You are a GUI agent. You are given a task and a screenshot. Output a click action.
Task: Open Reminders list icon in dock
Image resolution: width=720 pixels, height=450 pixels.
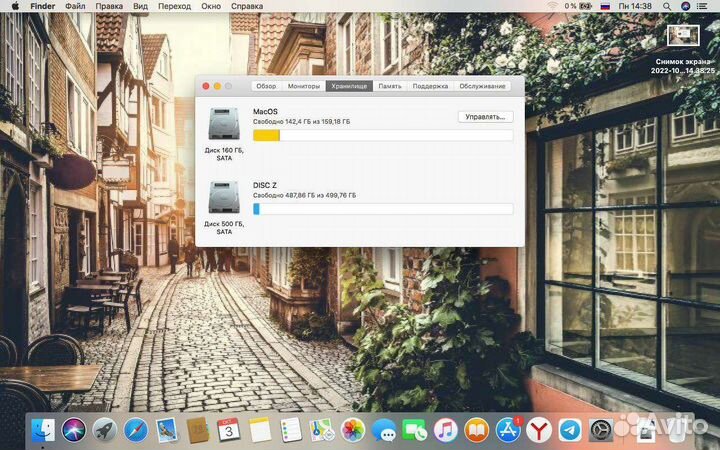291,430
